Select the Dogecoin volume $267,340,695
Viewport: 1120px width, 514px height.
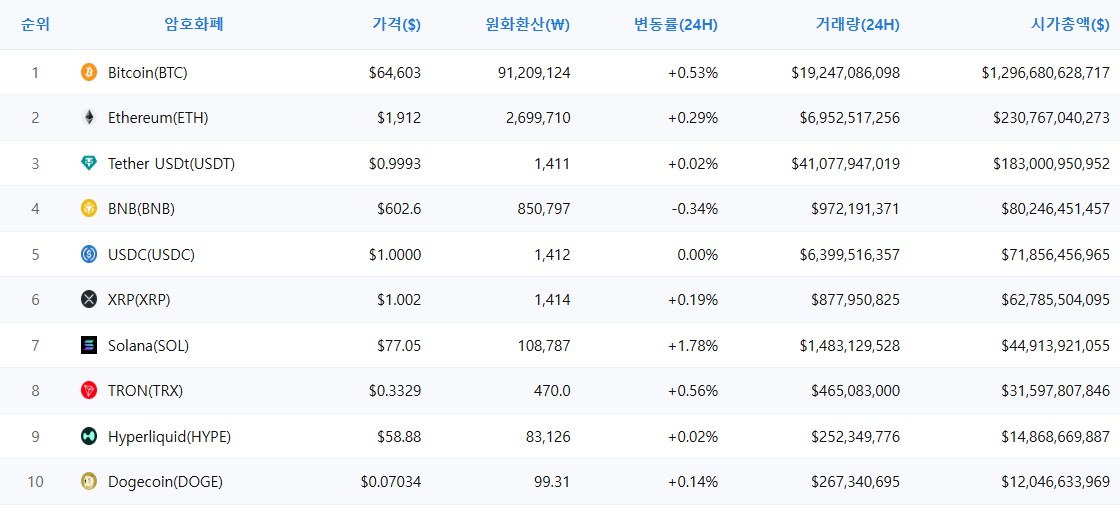pos(856,482)
